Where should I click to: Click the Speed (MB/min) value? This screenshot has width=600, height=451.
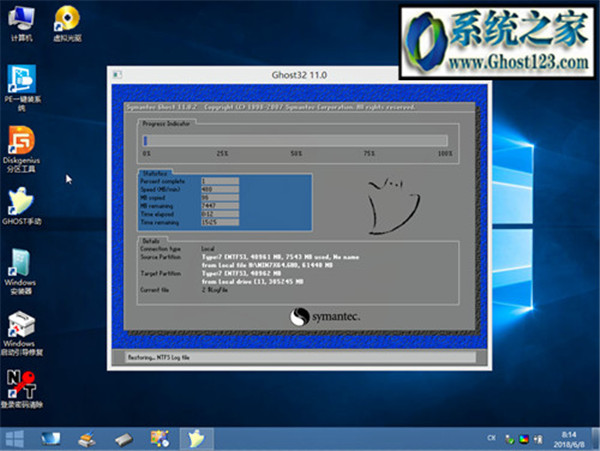pyautogui.click(x=220, y=189)
